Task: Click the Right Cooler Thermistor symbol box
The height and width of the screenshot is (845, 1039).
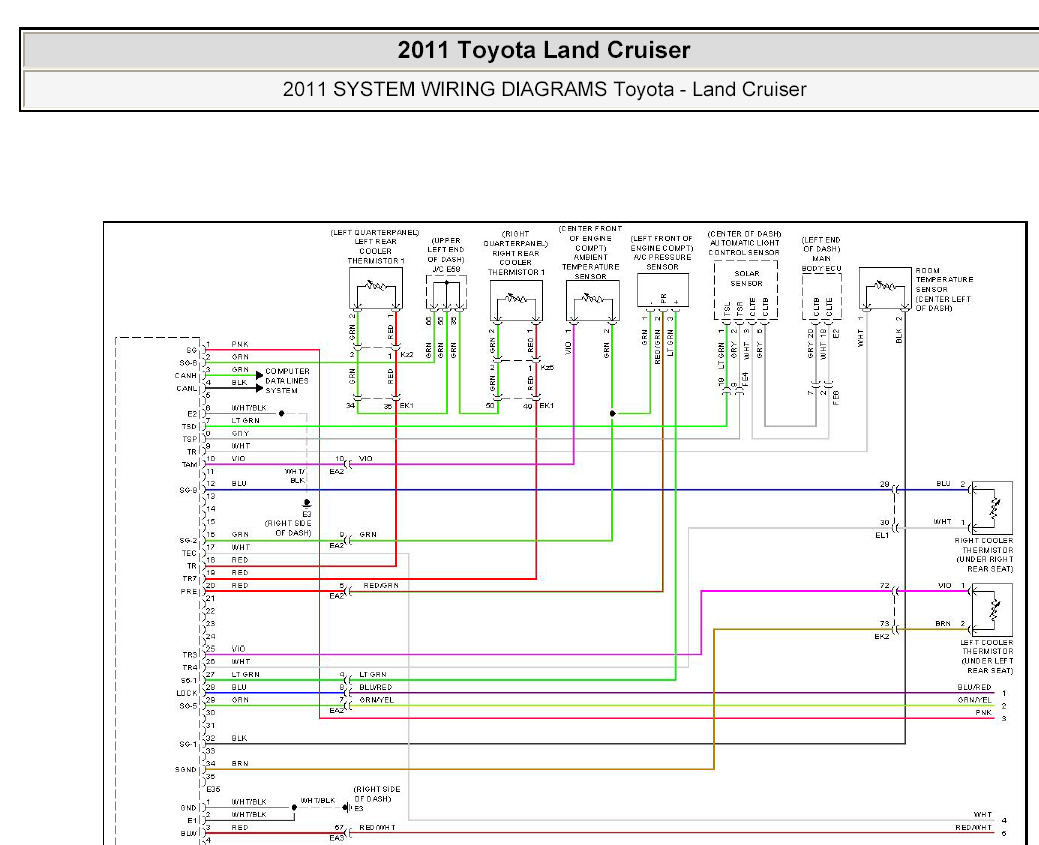Action: coord(992,508)
